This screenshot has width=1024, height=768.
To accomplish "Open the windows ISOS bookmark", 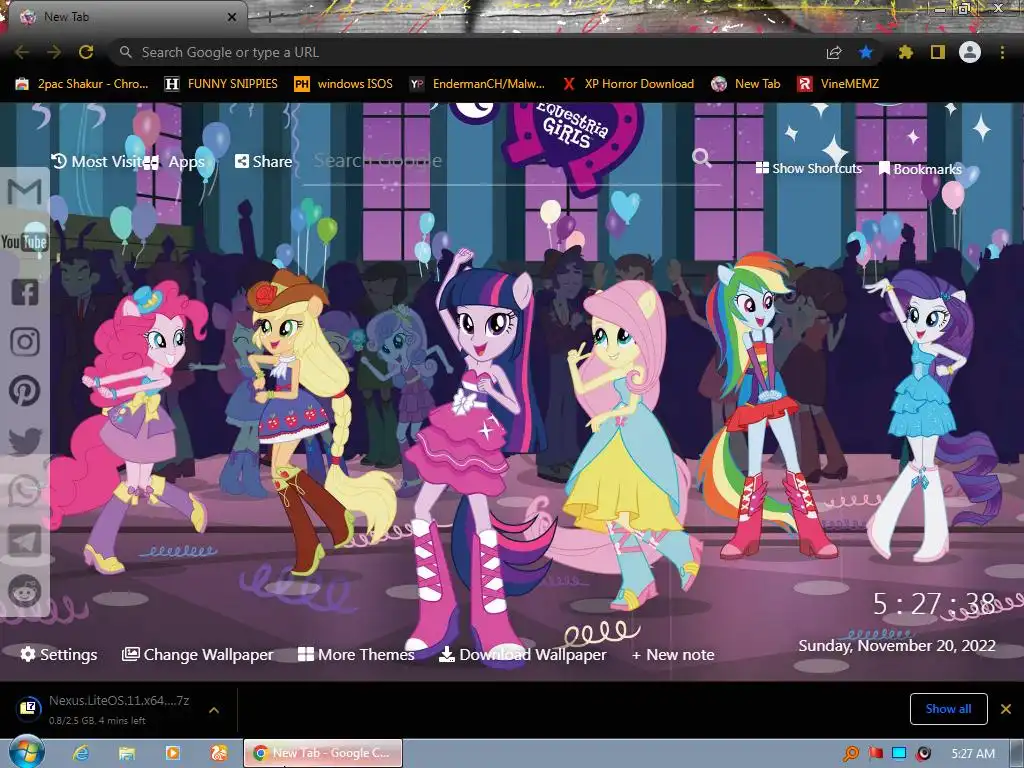I will [344, 84].
